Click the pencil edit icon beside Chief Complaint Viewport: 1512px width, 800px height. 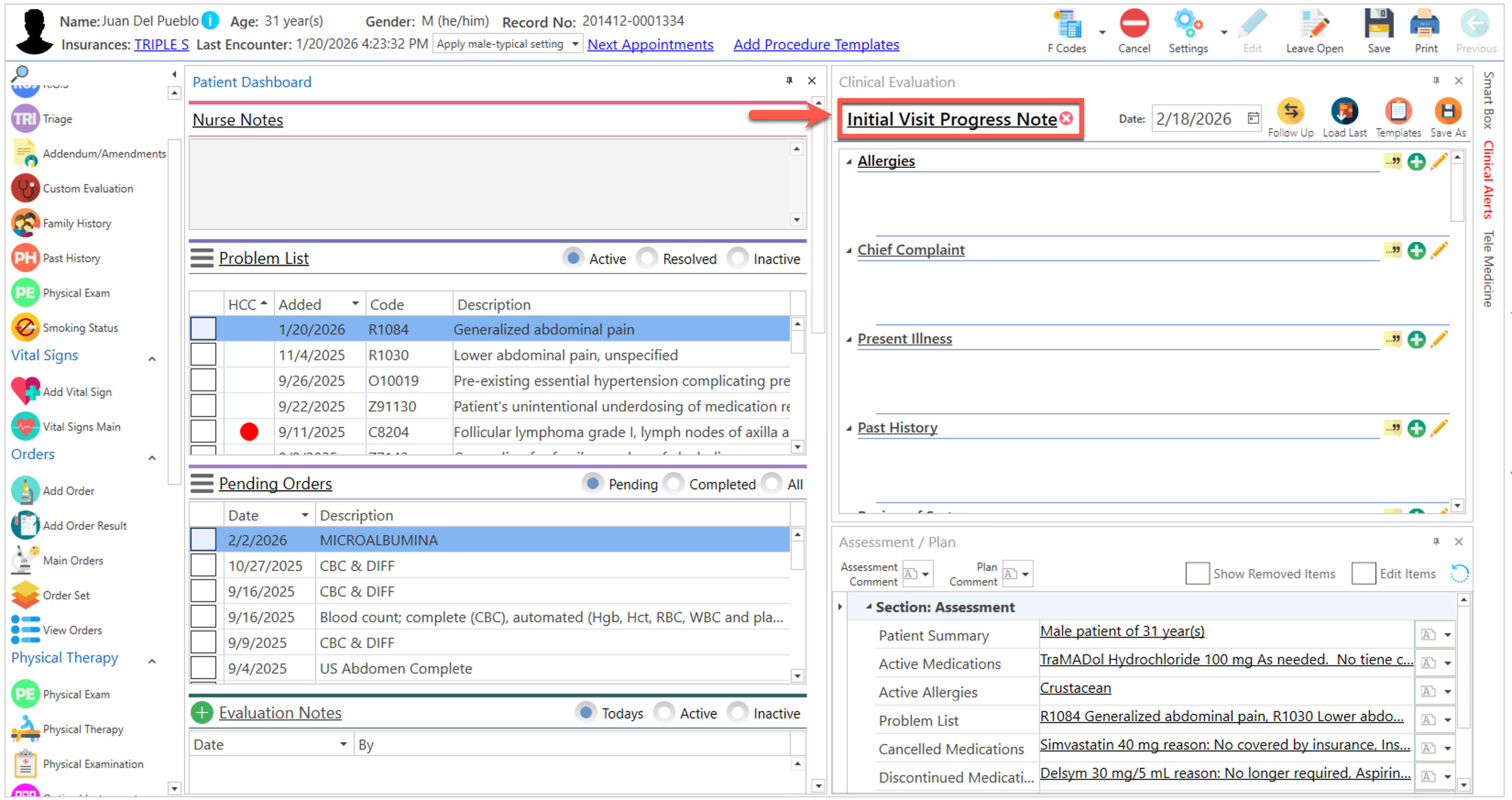click(1439, 251)
